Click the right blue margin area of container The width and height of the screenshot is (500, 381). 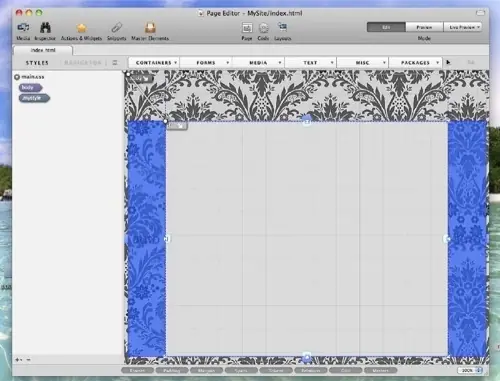pyautogui.click(x=467, y=239)
